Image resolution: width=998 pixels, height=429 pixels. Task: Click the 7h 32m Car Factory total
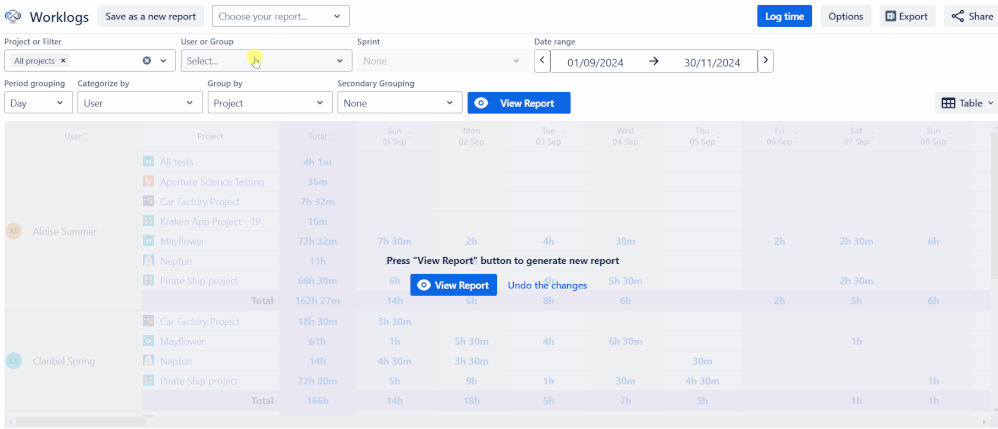tap(318, 202)
